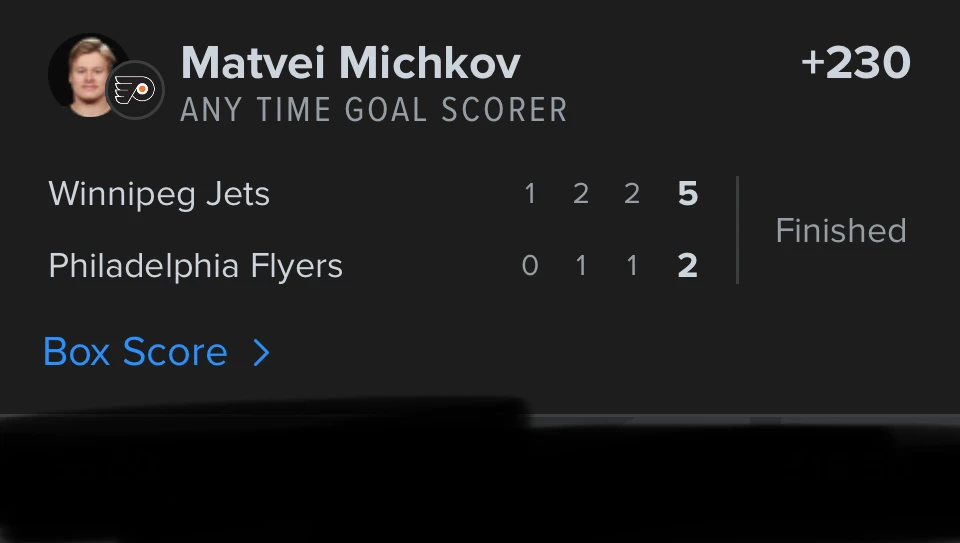Click Jets first period score 1
960x543 pixels.
coord(530,194)
